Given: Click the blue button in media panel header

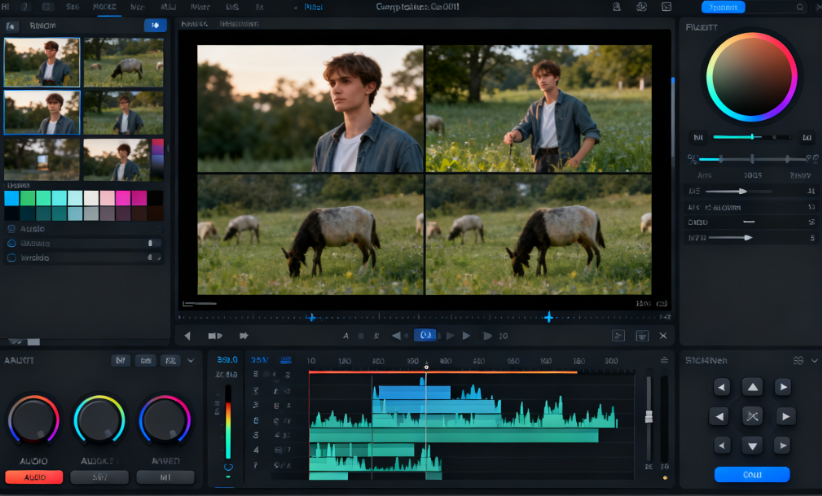Looking at the screenshot, I should click(155, 25).
